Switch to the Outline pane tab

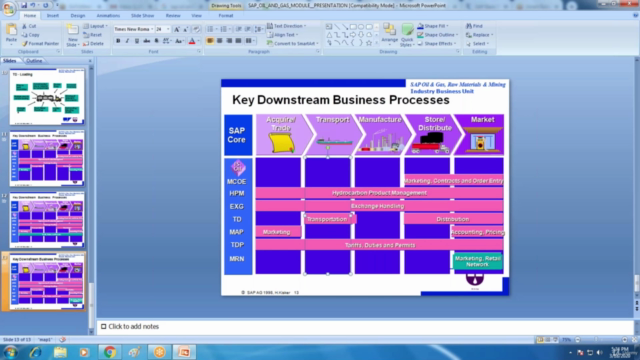(x=34, y=60)
